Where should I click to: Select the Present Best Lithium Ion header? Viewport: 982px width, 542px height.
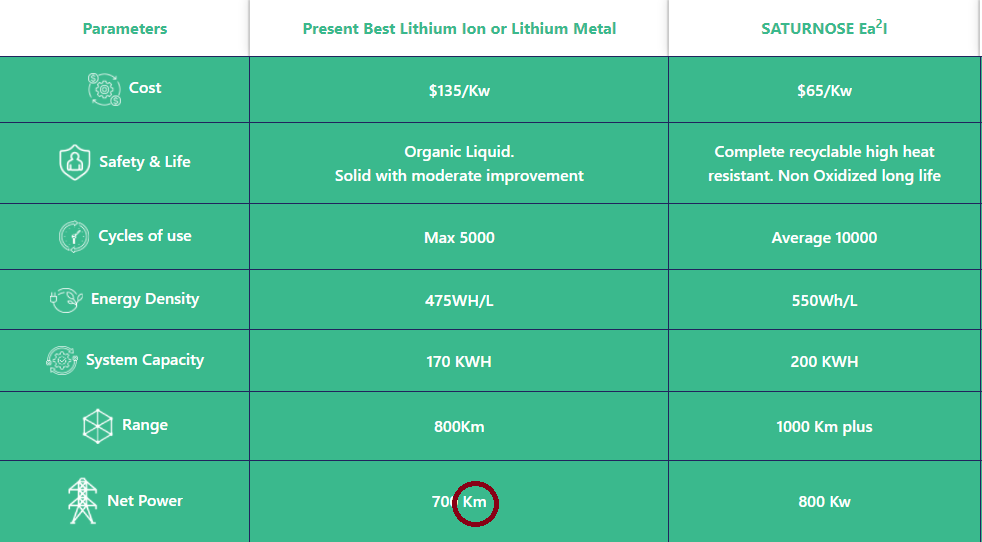(x=459, y=29)
